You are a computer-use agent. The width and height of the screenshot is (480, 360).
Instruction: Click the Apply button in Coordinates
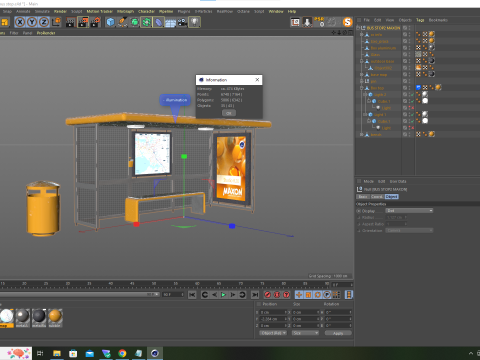(338, 333)
